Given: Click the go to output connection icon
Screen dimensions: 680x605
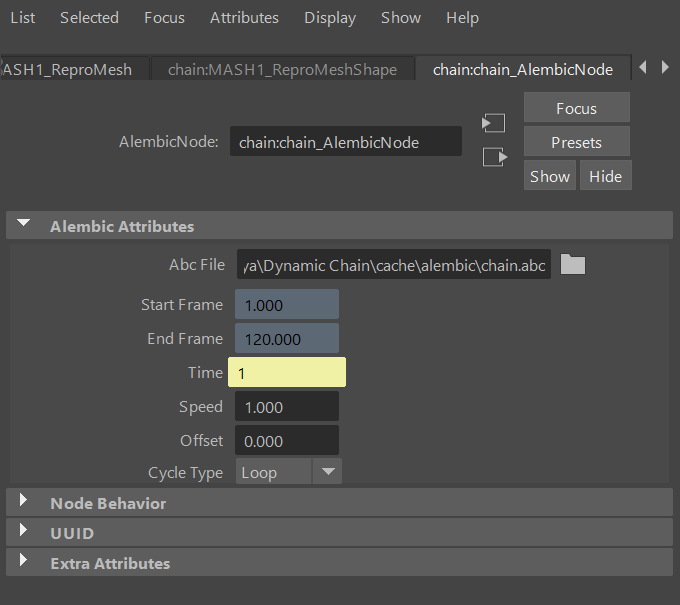Looking at the screenshot, I should (494, 157).
